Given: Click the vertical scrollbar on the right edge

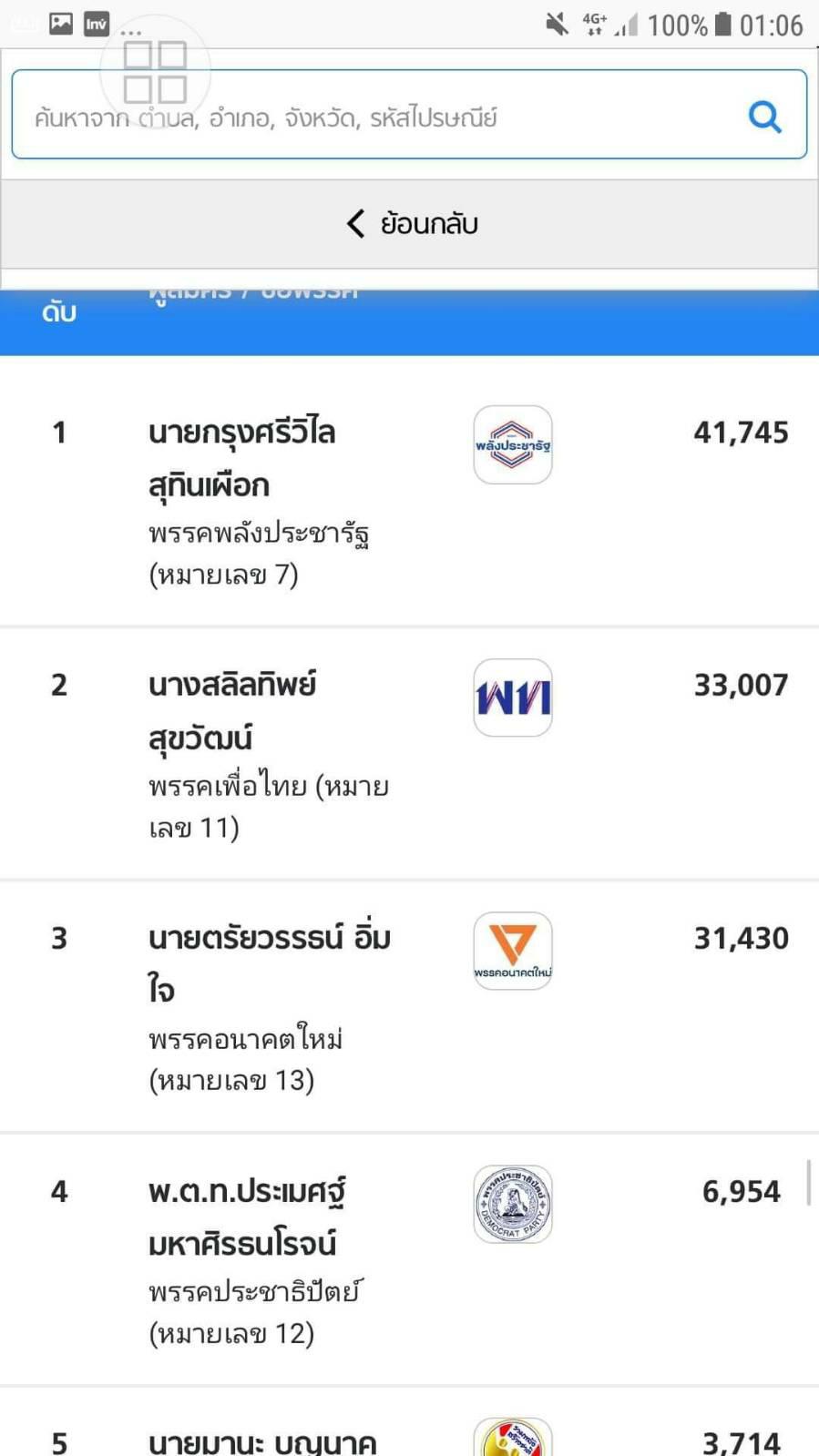Looking at the screenshot, I should 808,1182.
